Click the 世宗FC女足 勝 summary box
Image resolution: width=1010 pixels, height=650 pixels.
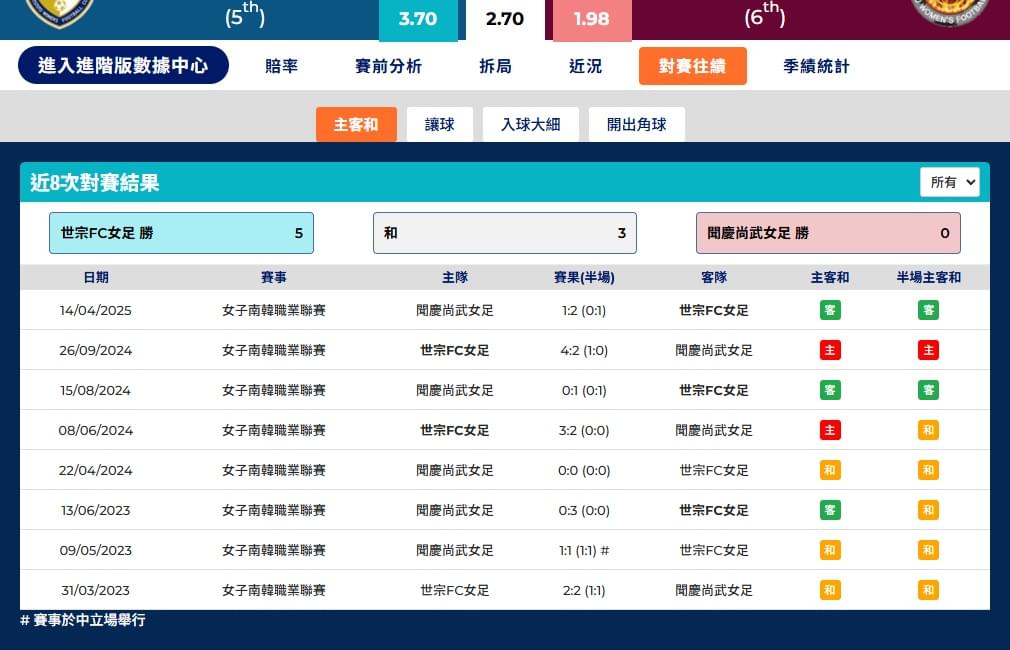point(182,233)
